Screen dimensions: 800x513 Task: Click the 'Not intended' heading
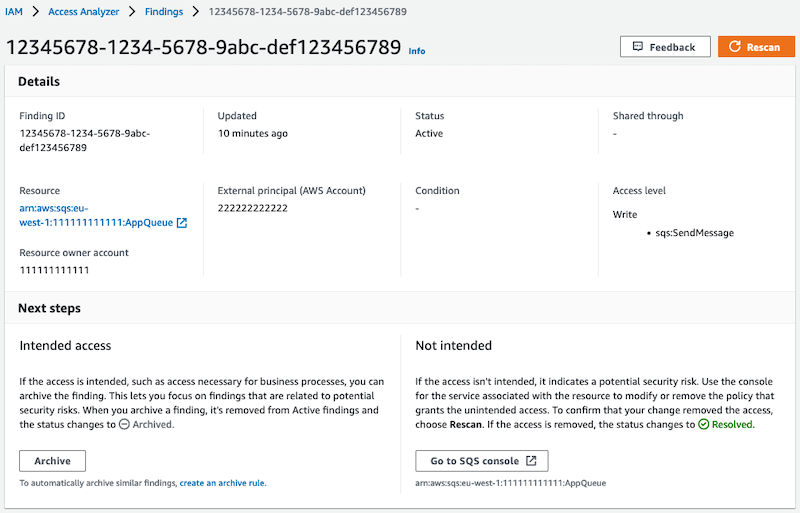454,346
